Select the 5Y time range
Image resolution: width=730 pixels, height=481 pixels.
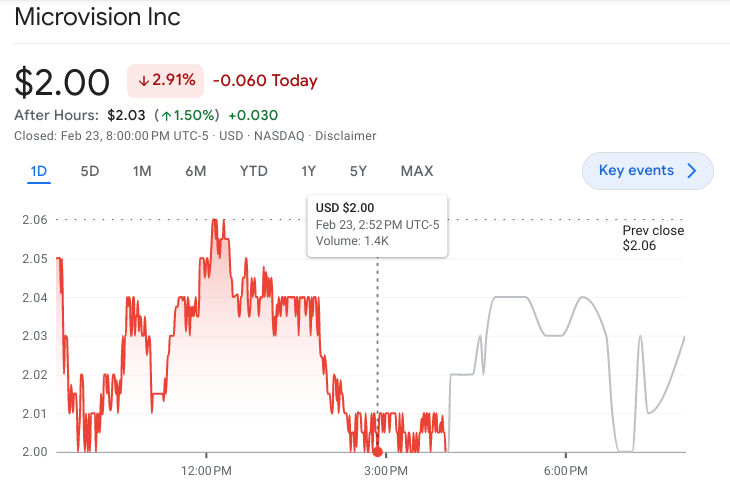tap(359, 171)
